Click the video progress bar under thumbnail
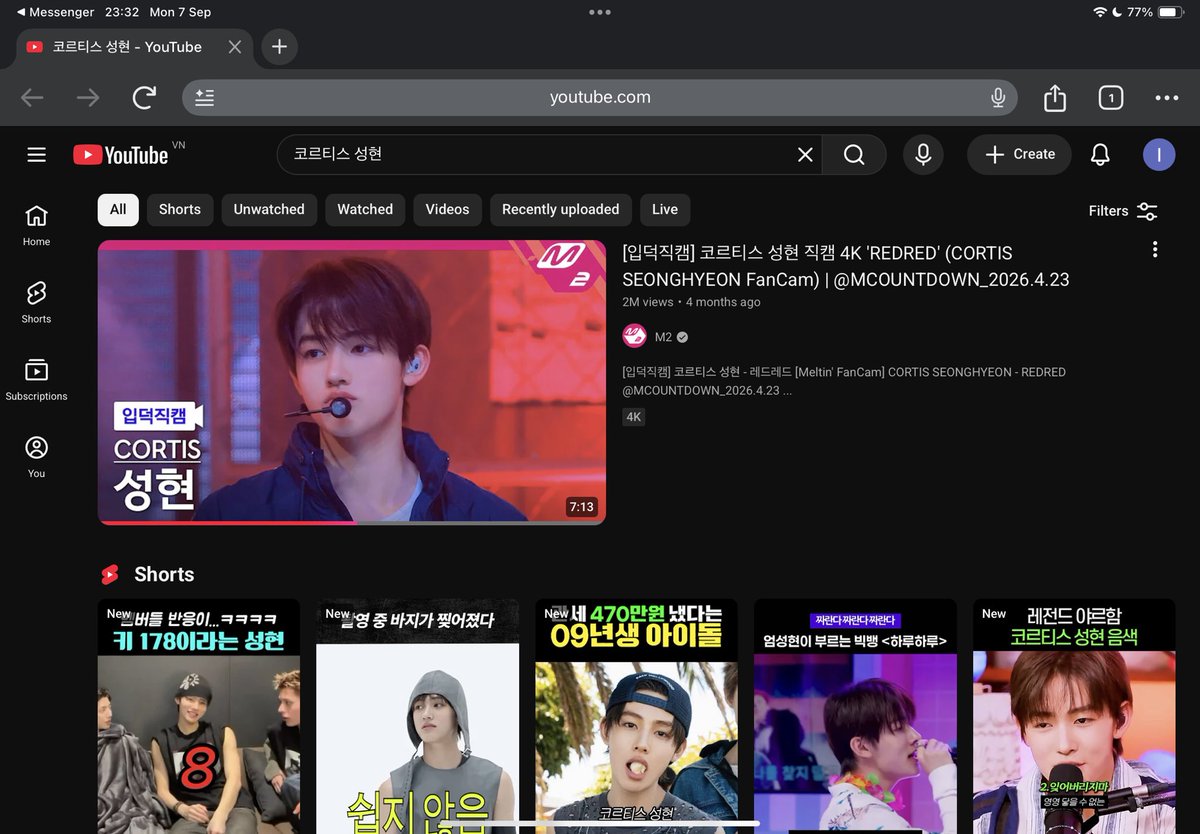The width and height of the screenshot is (1200, 834). pos(352,522)
